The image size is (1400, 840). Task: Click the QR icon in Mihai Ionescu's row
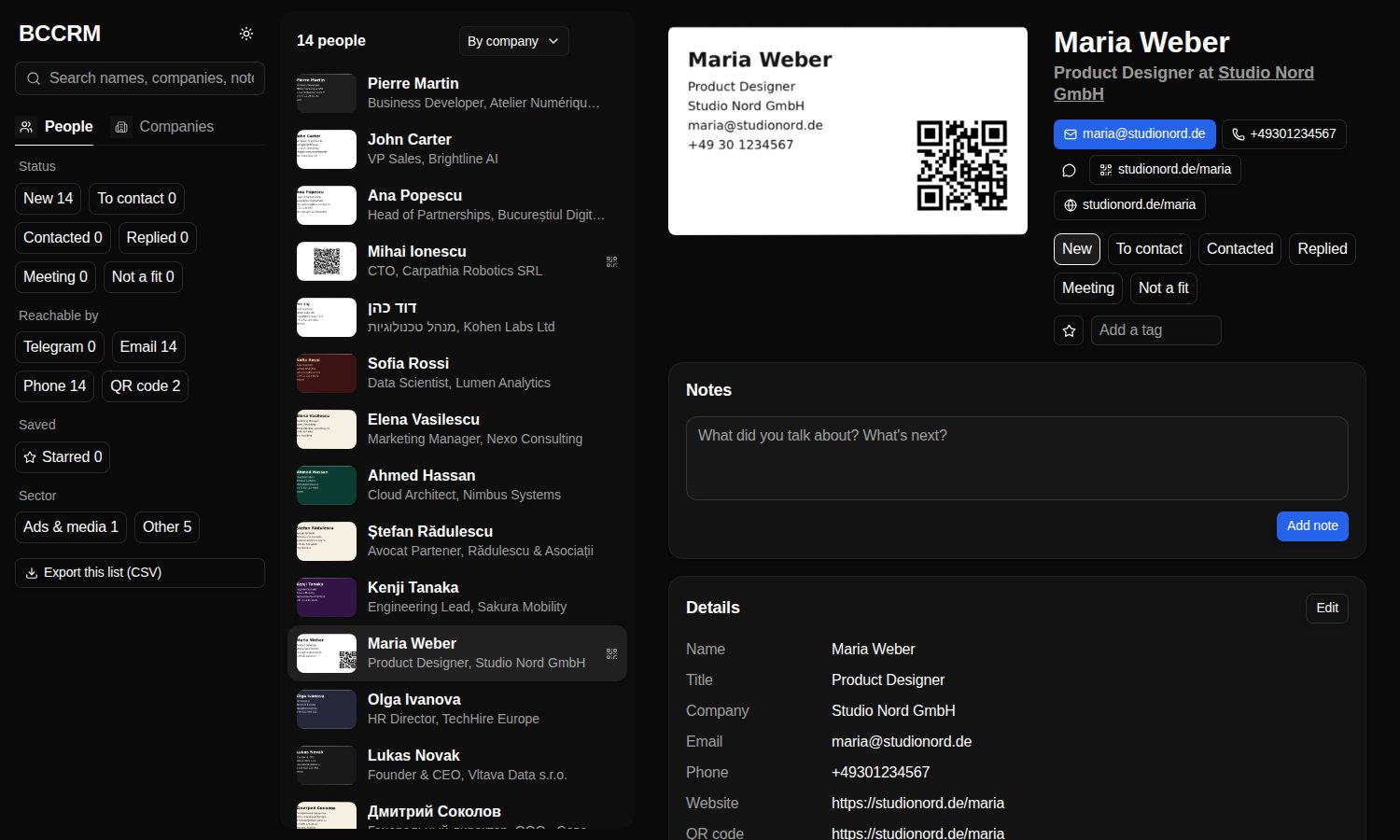(x=611, y=261)
